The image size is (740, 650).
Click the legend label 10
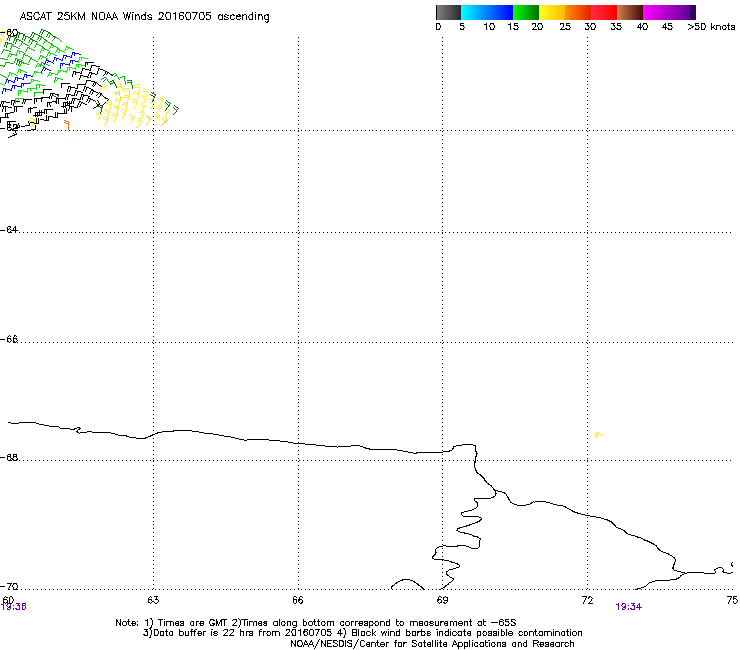pyautogui.click(x=489, y=27)
